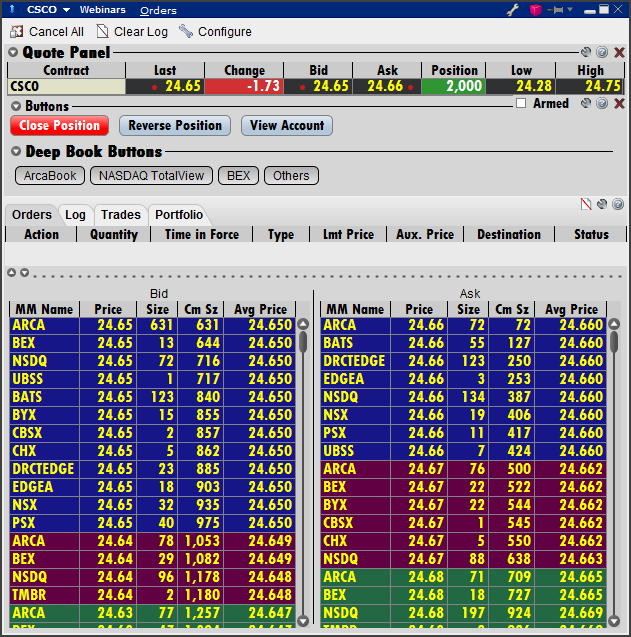
Task: Collapse the Deep Book Buttons section
Action: pos(16,152)
